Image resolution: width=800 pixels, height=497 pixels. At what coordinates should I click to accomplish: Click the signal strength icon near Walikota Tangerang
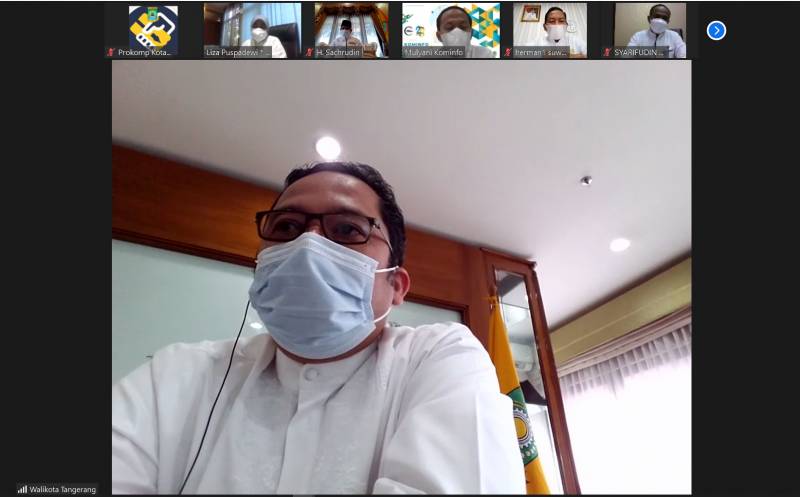pyautogui.click(x=22, y=489)
